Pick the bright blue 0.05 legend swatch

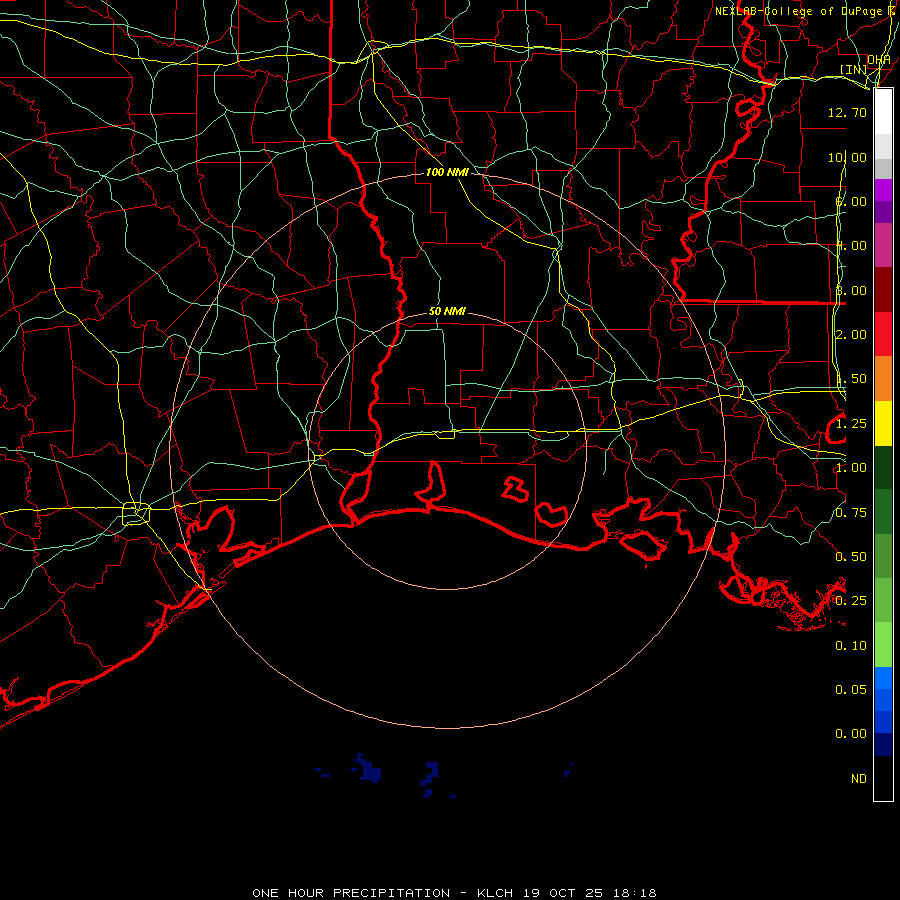tap(883, 680)
